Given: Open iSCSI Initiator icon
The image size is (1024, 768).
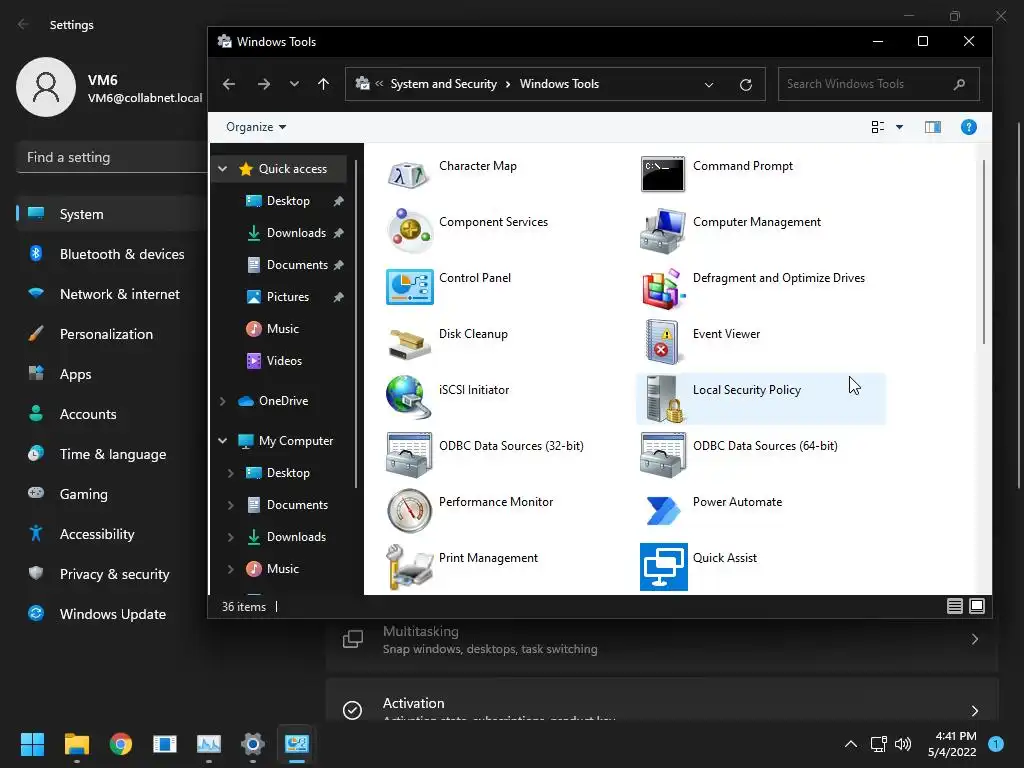Looking at the screenshot, I should pos(409,397).
